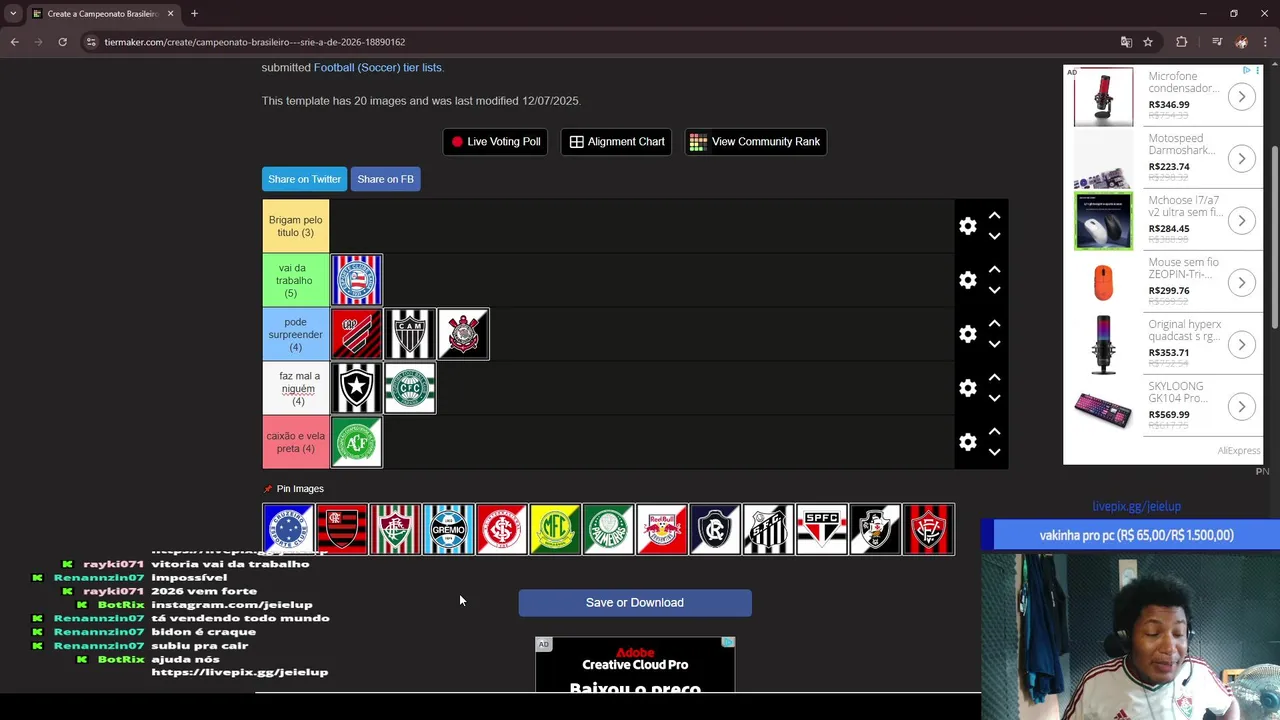Image resolution: width=1280 pixels, height=720 pixels.
Task: Select the Remo crest in image pool
Action: (715, 529)
